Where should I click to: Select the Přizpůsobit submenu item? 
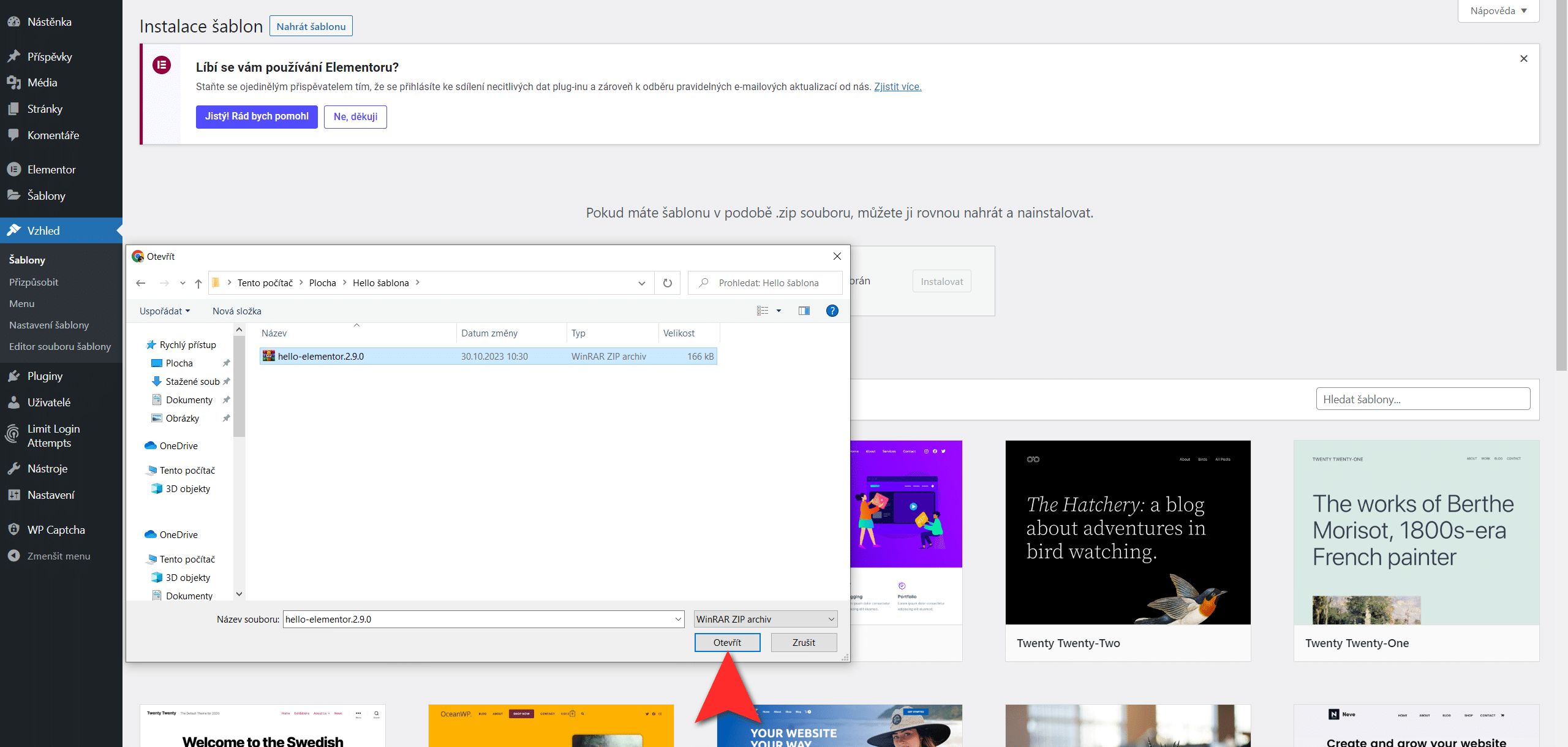[34, 282]
